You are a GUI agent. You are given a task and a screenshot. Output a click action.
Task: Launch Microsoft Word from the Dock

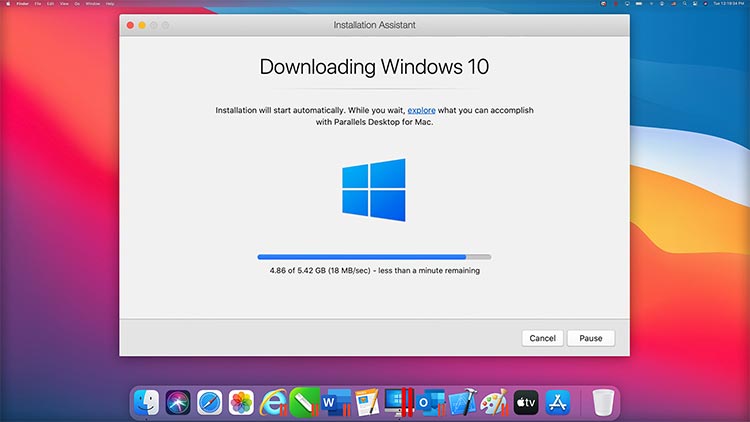(x=336, y=402)
